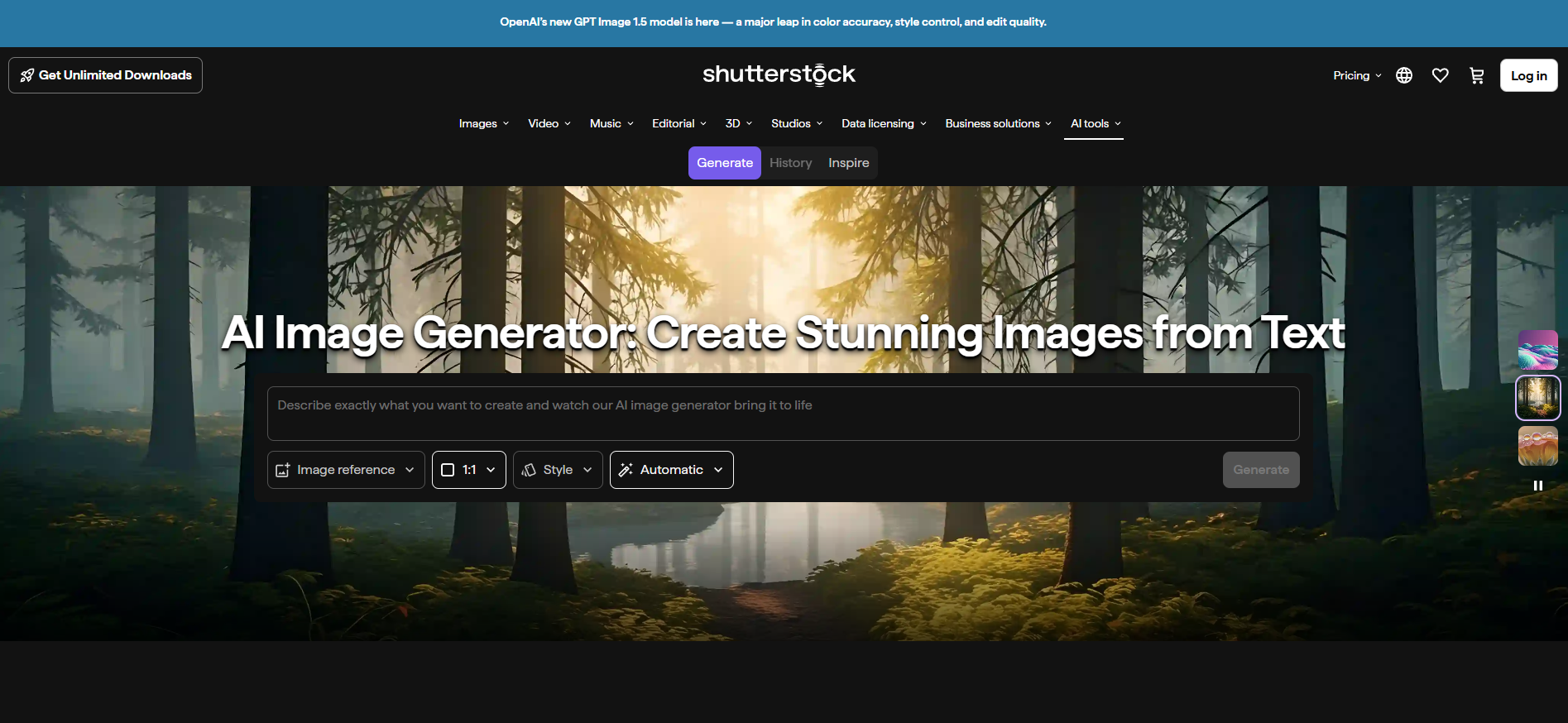Open the Automatic model dropdown
1568x723 pixels.
pos(672,470)
